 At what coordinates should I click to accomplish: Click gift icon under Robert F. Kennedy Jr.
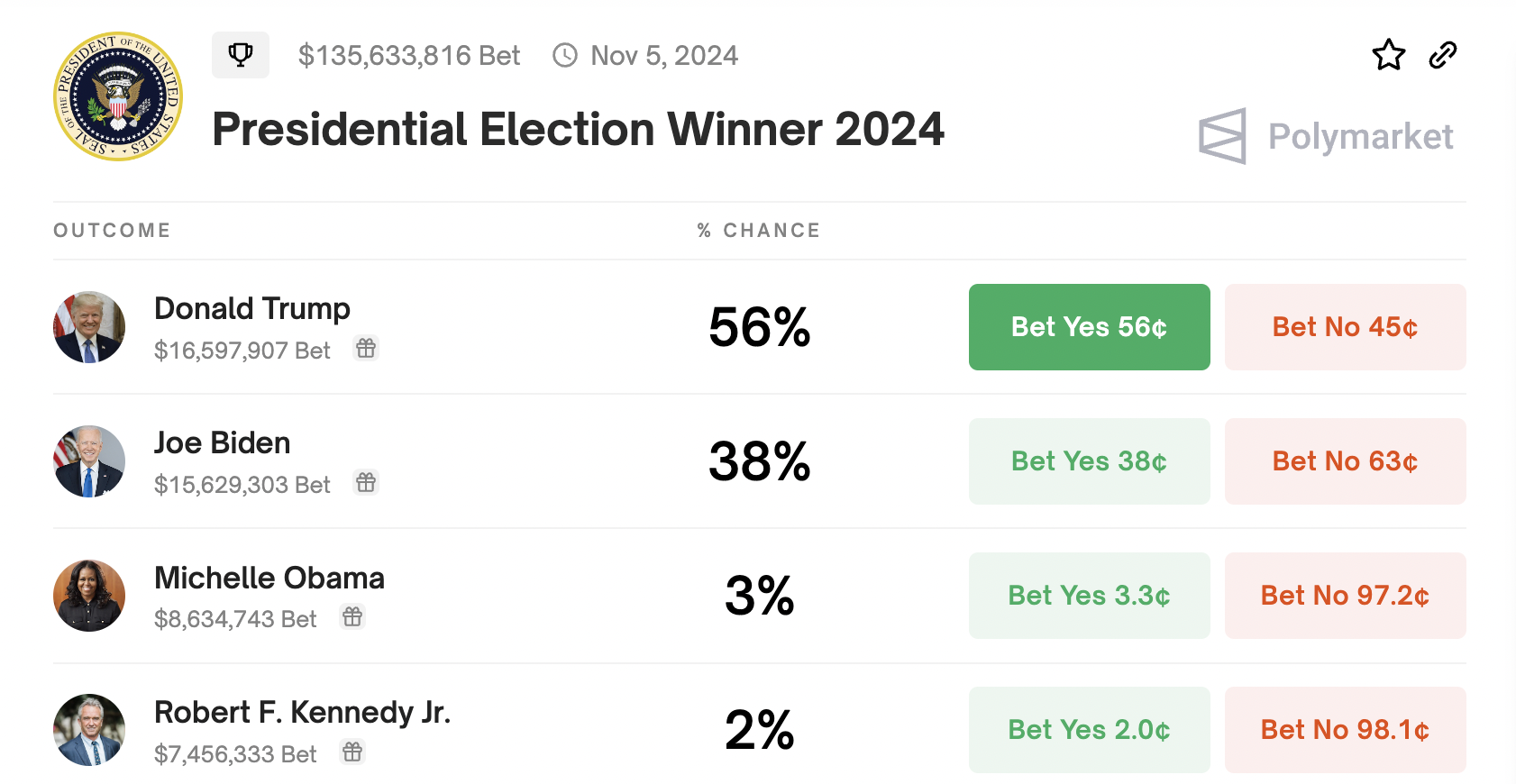pyautogui.click(x=352, y=752)
